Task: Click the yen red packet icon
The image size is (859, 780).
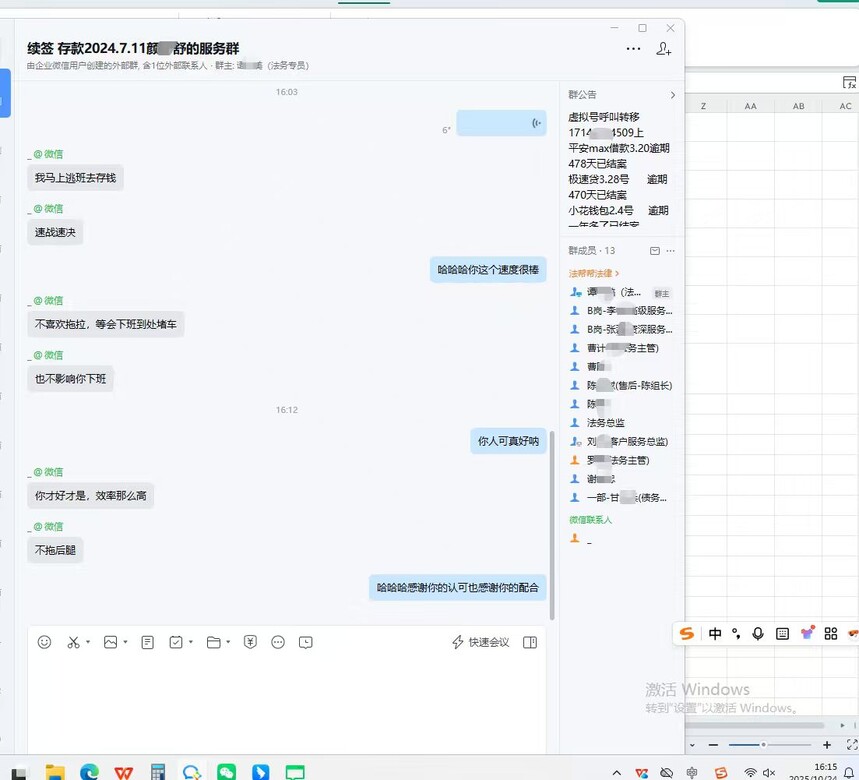Action: coord(250,642)
